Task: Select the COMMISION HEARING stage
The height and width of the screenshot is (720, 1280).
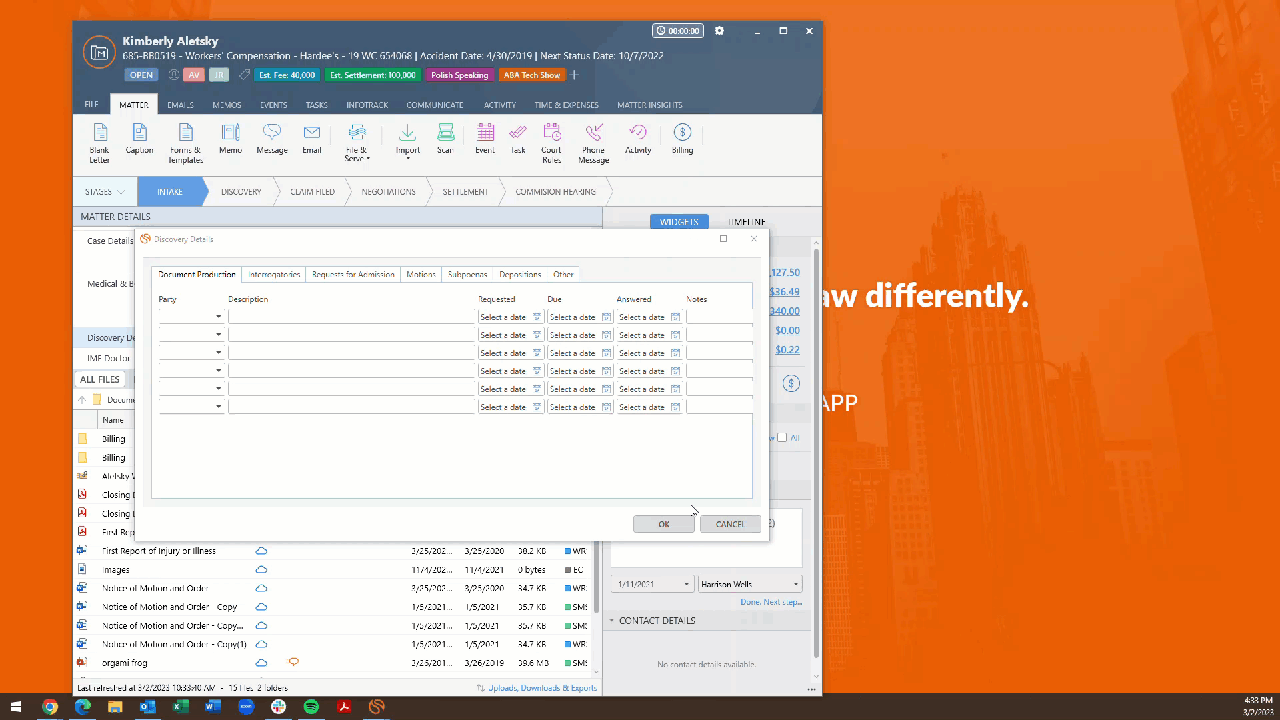Action: pyautogui.click(x=556, y=192)
